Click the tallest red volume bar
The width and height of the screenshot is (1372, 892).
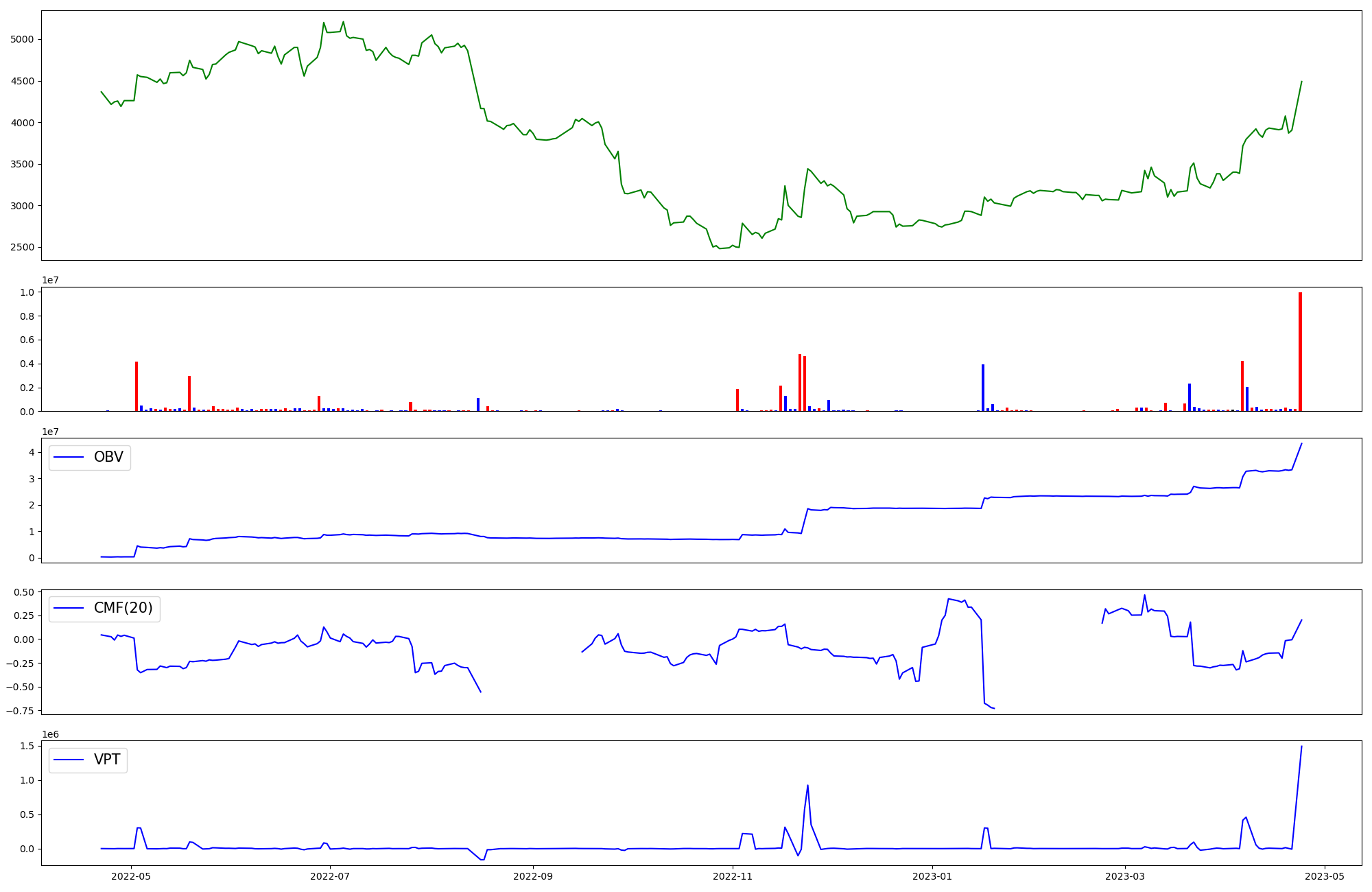click(1300, 352)
